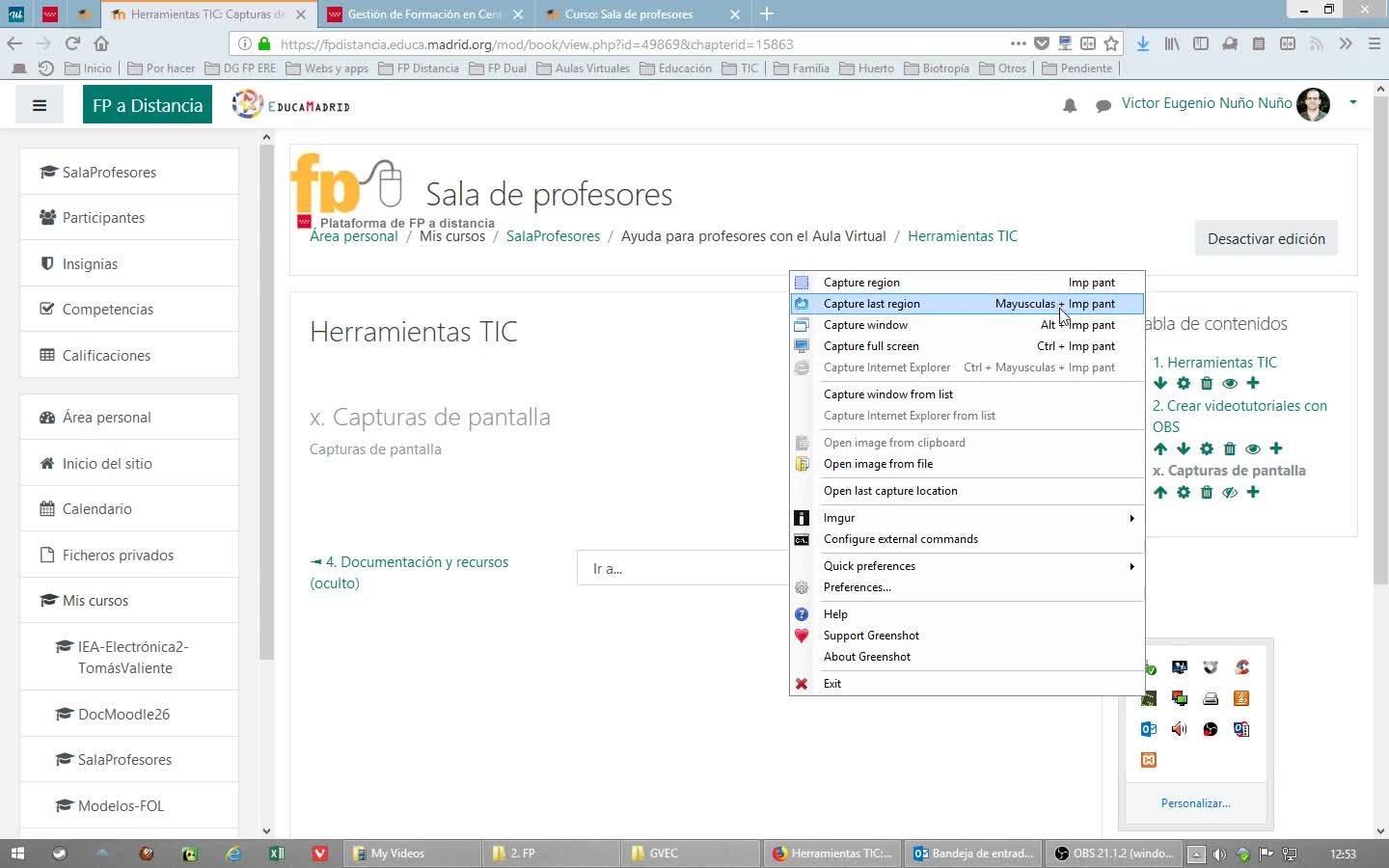The height and width of the screenshot is (868, 1389).
Task: Click the XAMPP orange icon in tray popup
Action: pos(1149,760)
